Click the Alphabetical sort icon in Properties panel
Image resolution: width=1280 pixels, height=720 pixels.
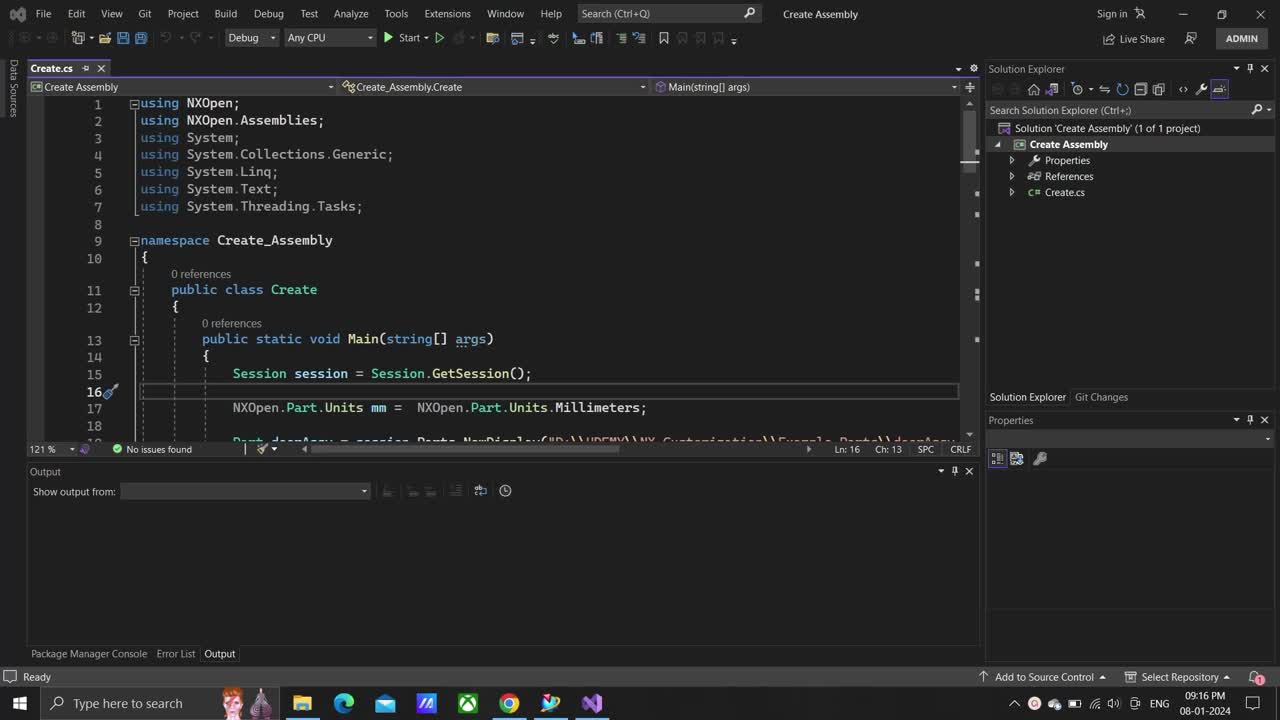tap(1017, 459)
